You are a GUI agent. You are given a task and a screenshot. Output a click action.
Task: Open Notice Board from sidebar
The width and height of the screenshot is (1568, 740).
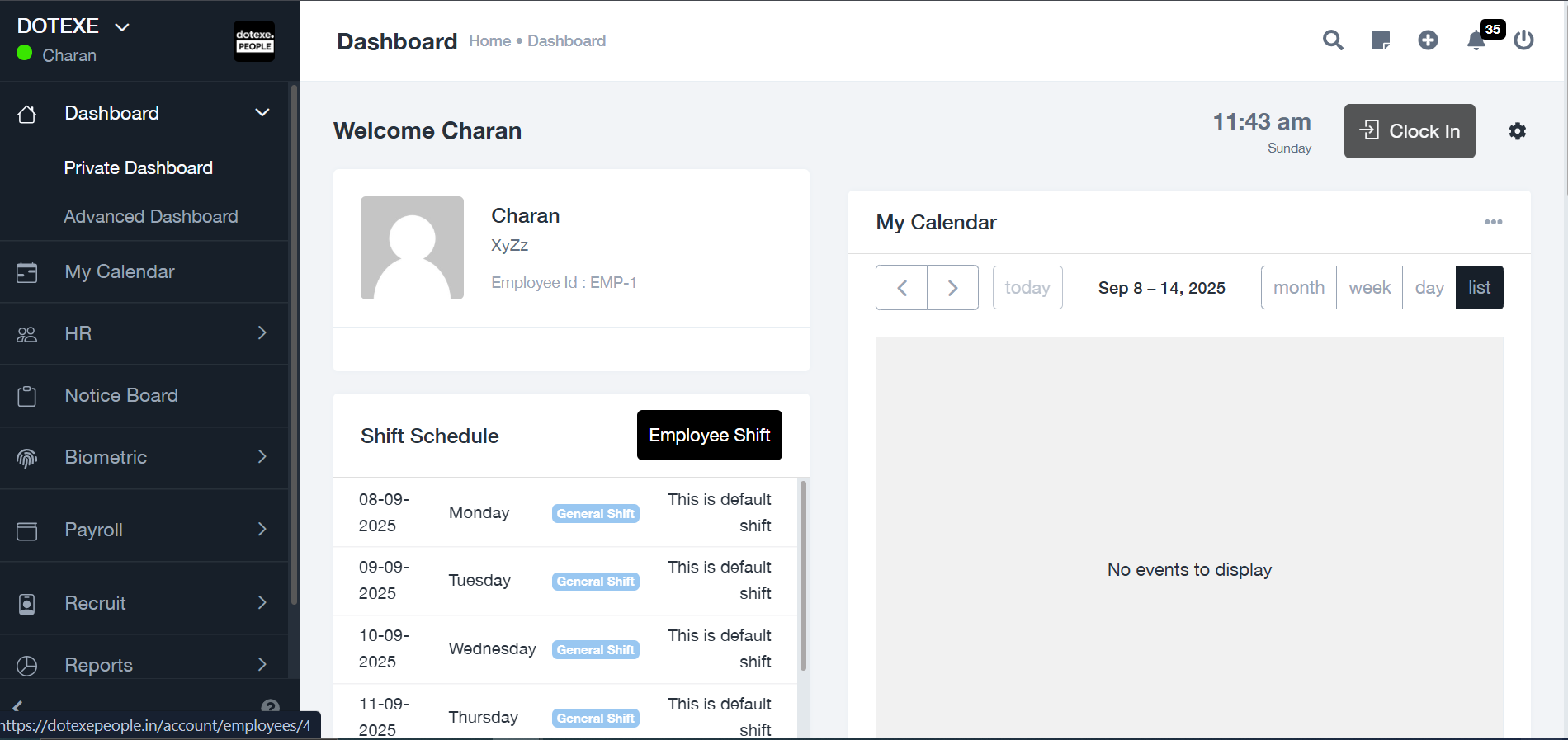(x=121, y=396)
